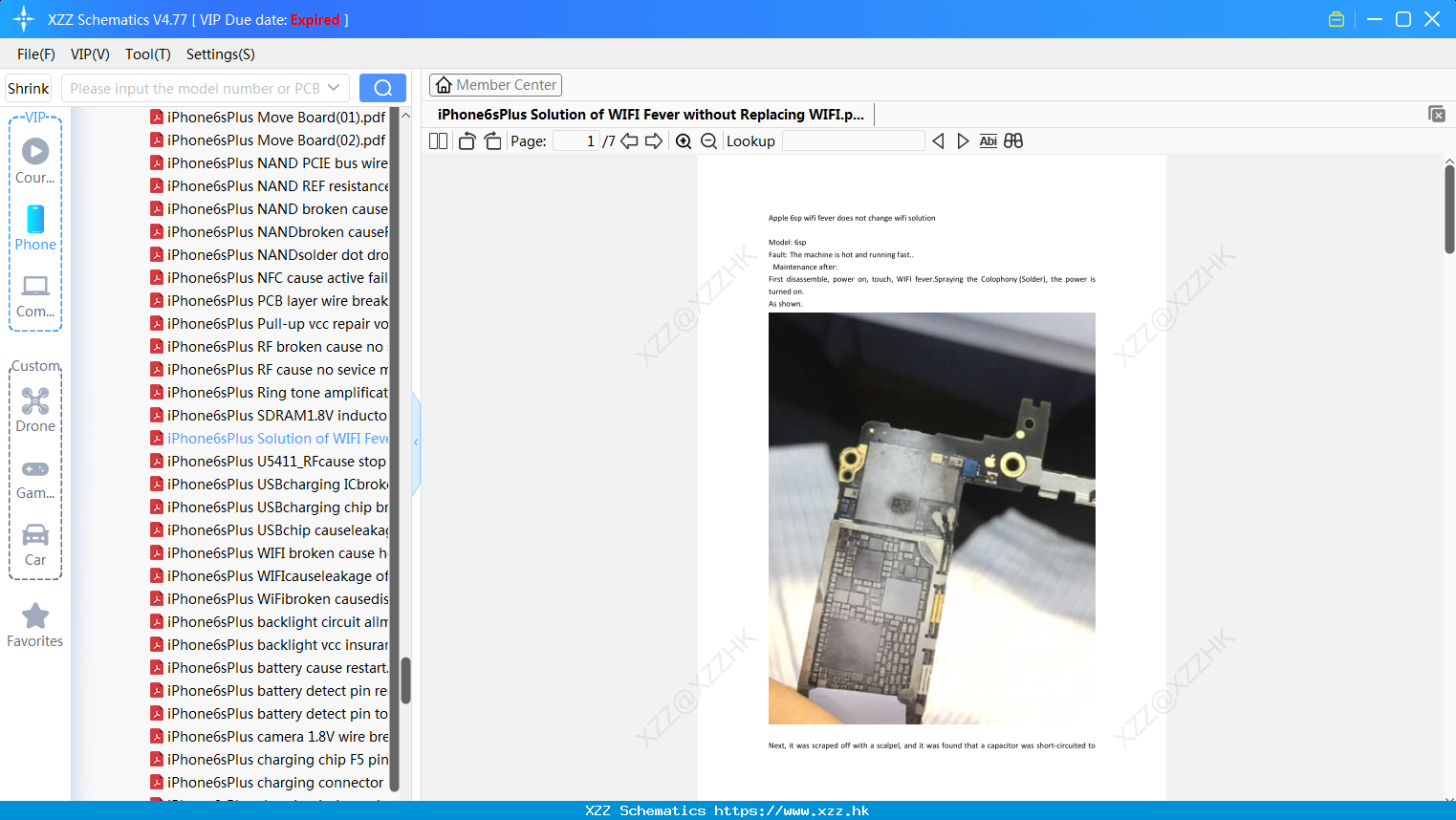Image resolution: width=1456 pixels, height=820 pixels.
Task: Open iPhone6sPlus Pull-up vcc repair file
Action: 269,324
